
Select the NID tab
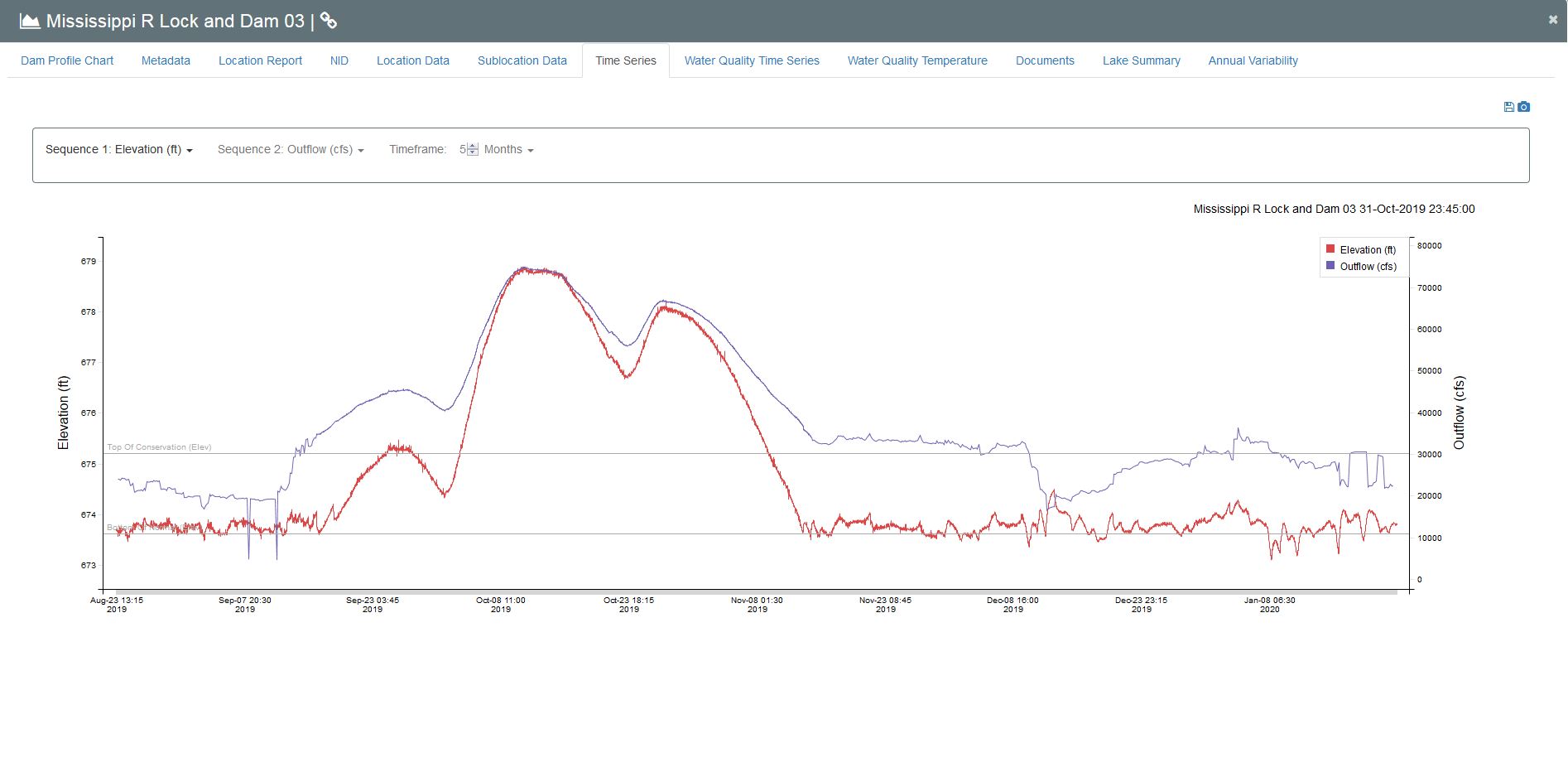[x=339, y=60]
